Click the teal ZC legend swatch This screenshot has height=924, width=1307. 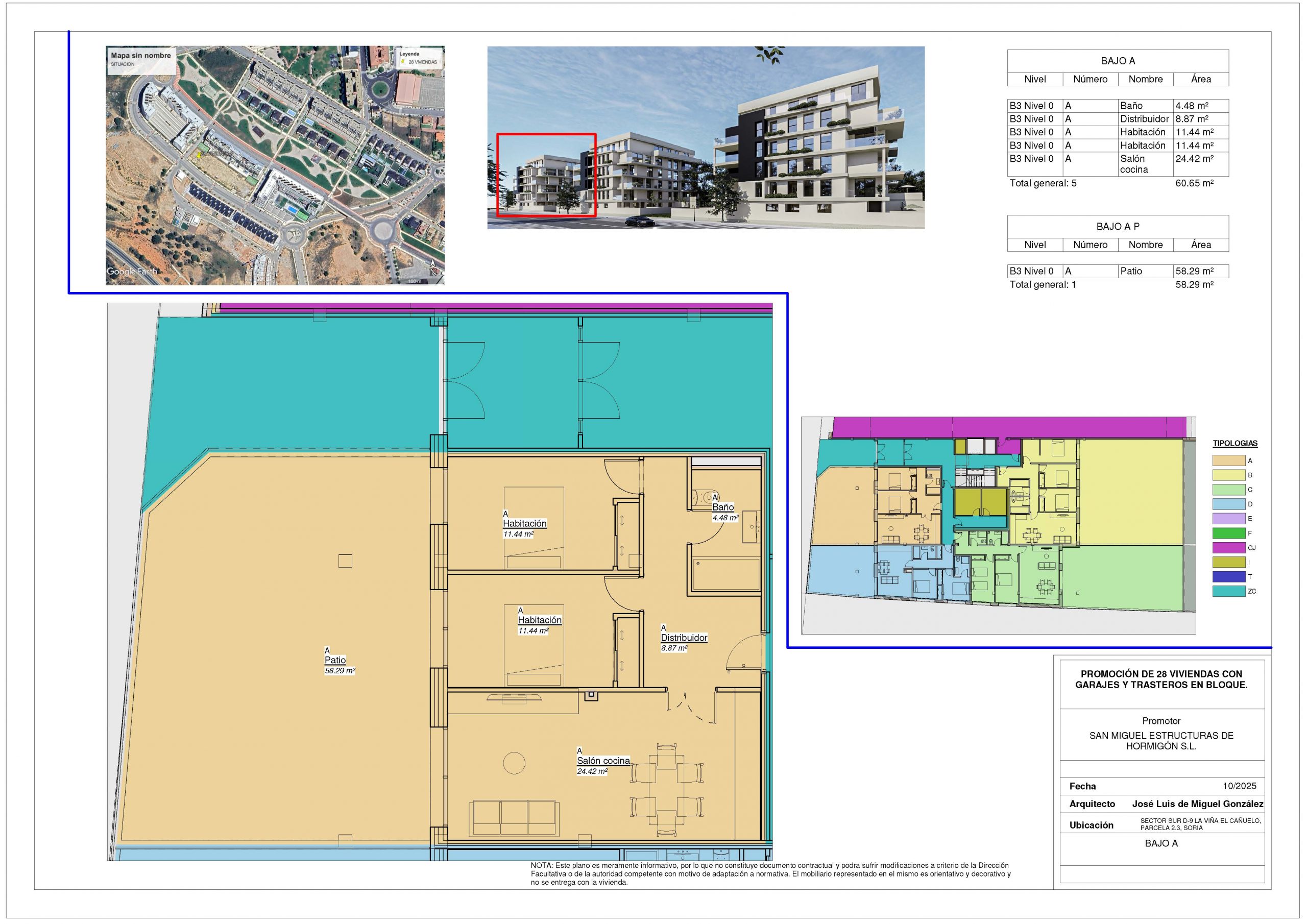coord(1228,591)
